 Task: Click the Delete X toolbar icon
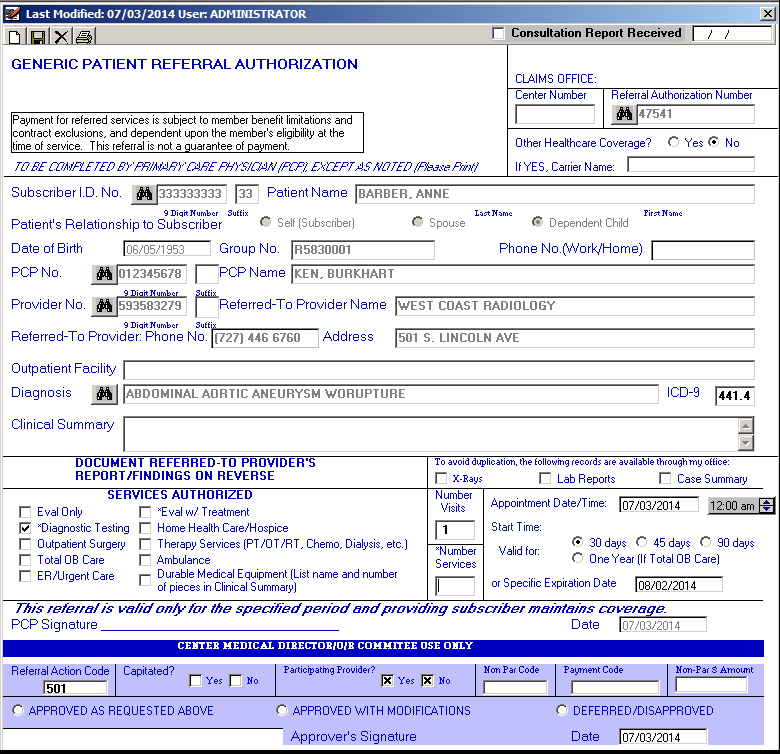click(x=61, y=37)
